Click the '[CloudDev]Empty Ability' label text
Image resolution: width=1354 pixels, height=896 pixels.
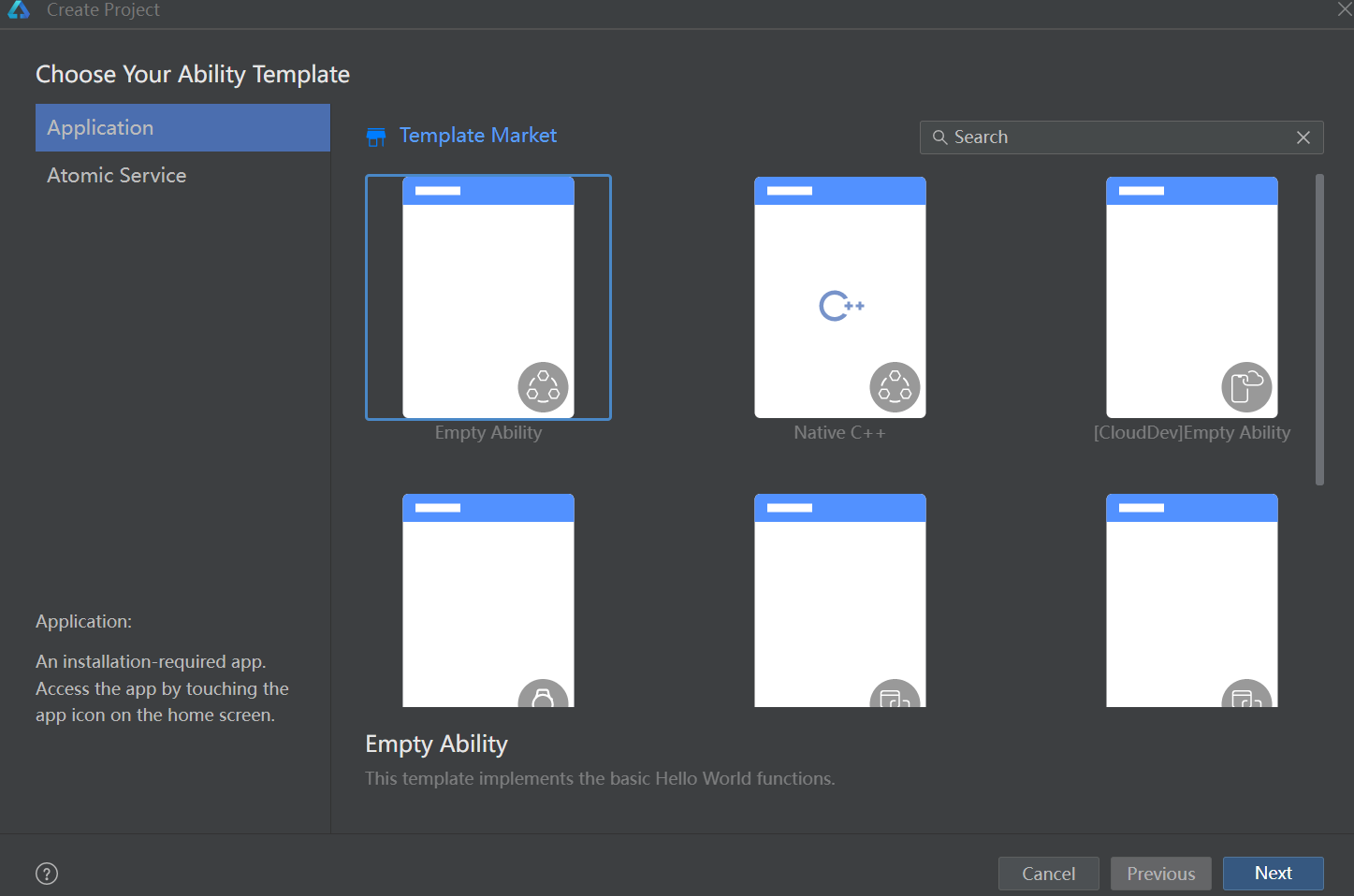pyautogui.click(x=1192, y=433)
